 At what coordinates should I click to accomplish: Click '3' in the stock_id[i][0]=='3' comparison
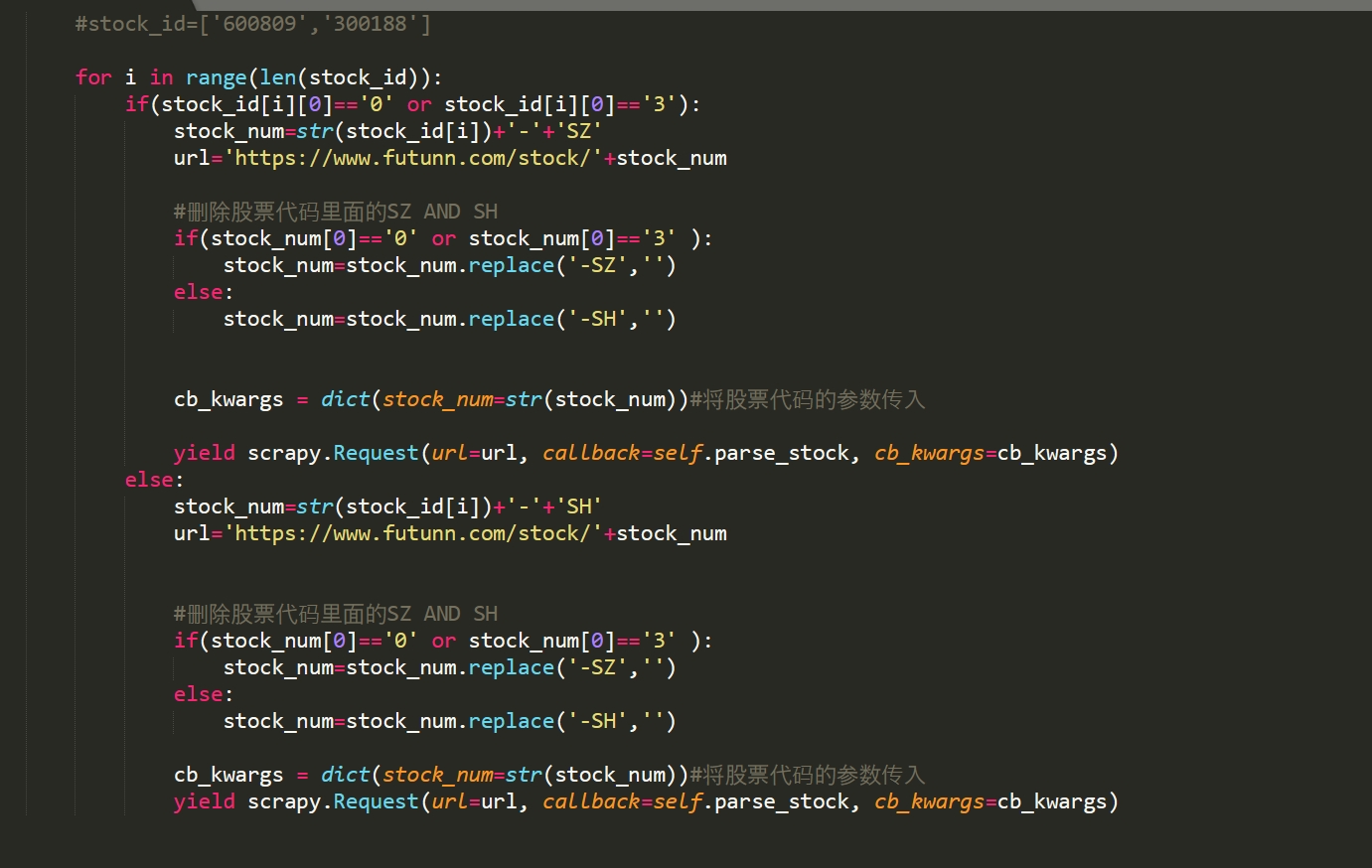coord(658,104)
